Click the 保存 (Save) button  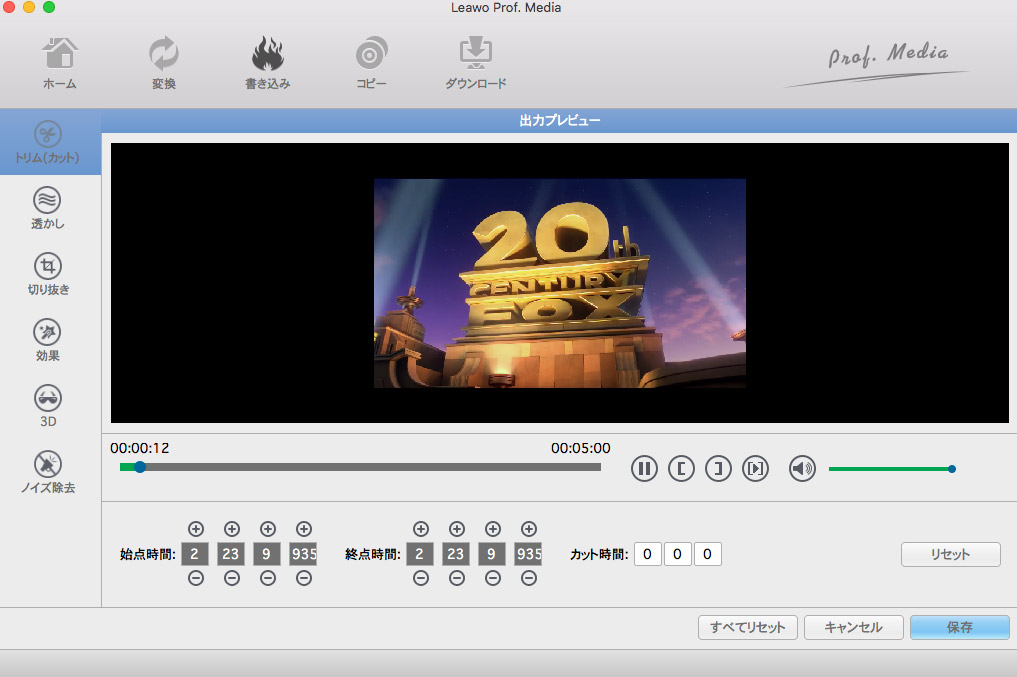958,627
